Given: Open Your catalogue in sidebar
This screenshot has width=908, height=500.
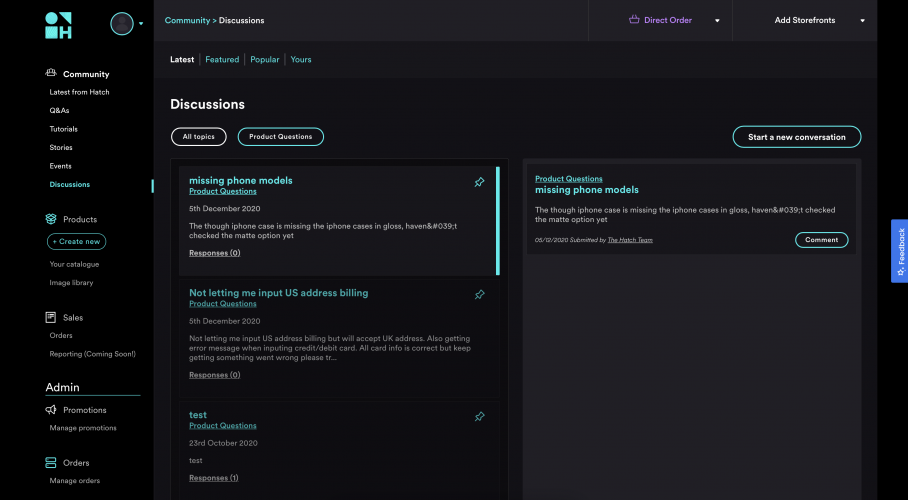Looking at the screenshot, I should pos(74,264).
